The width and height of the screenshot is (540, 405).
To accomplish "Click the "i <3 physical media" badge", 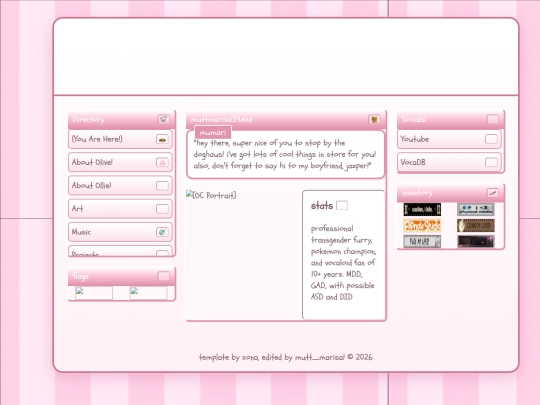I will (x=476, y=209).
